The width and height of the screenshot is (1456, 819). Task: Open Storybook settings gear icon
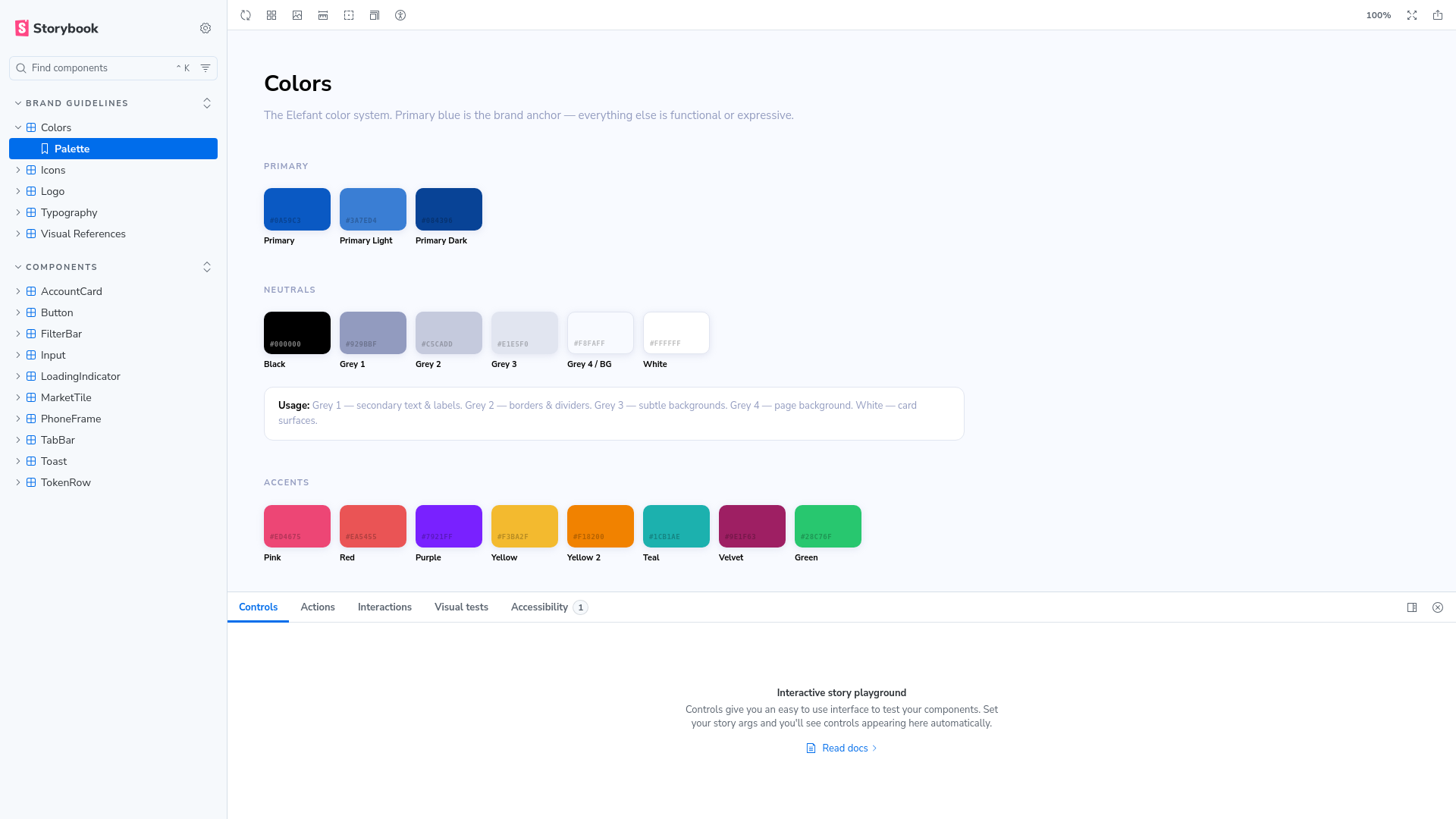[206, 28]
